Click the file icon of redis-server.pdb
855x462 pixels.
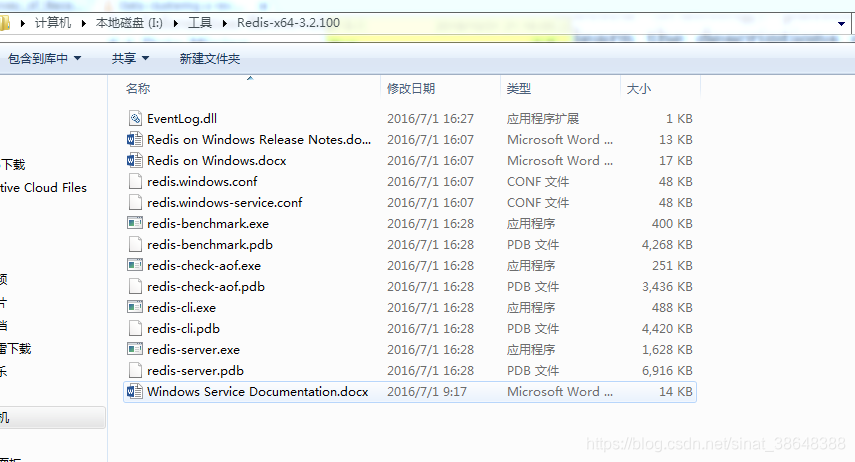[x=135, y=370]
